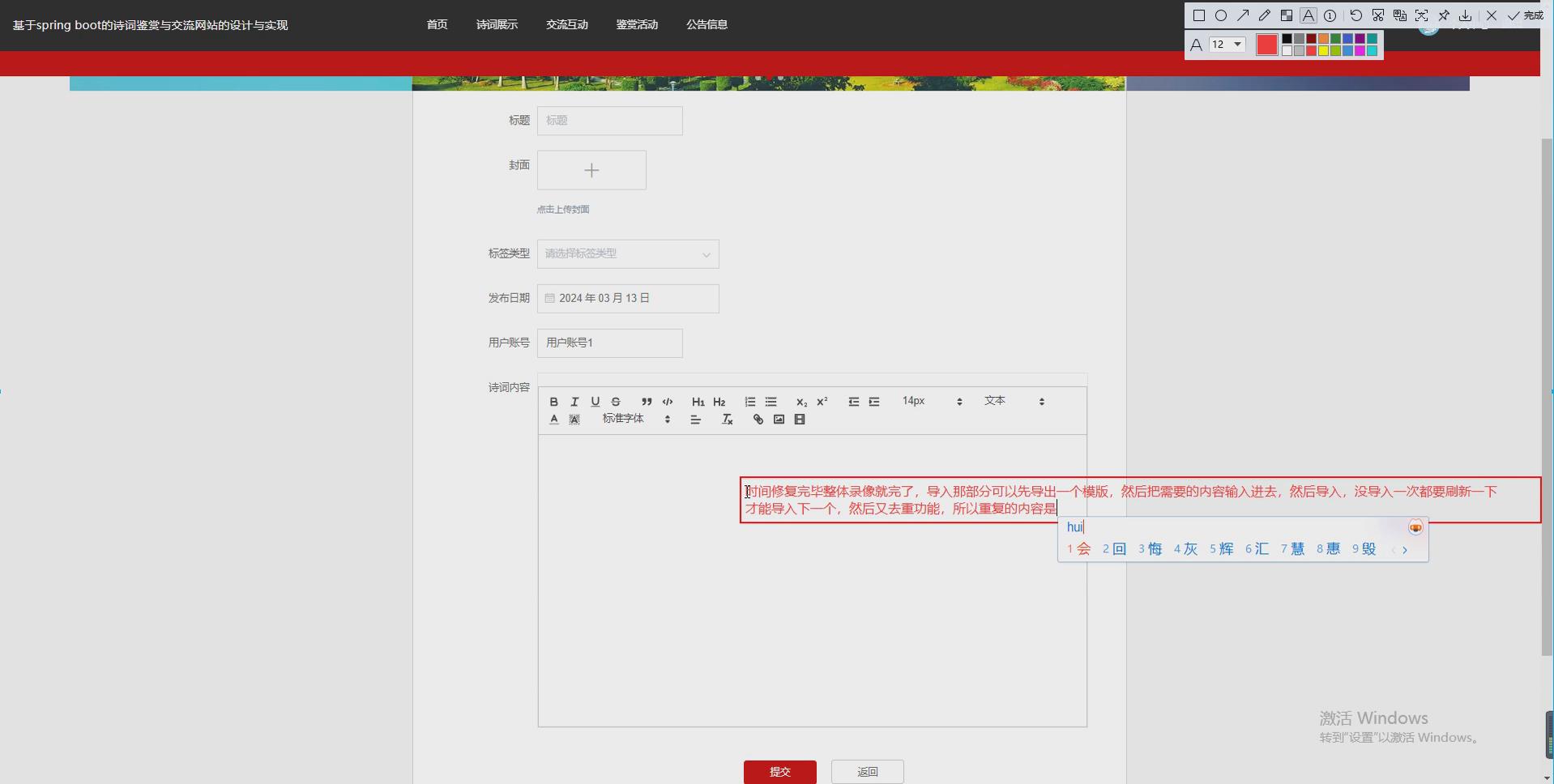The width and height of the screenshot is (1554, 784).
Task: Apply superscript formatting
Action: pyautogui.click(x=822, y=402)
